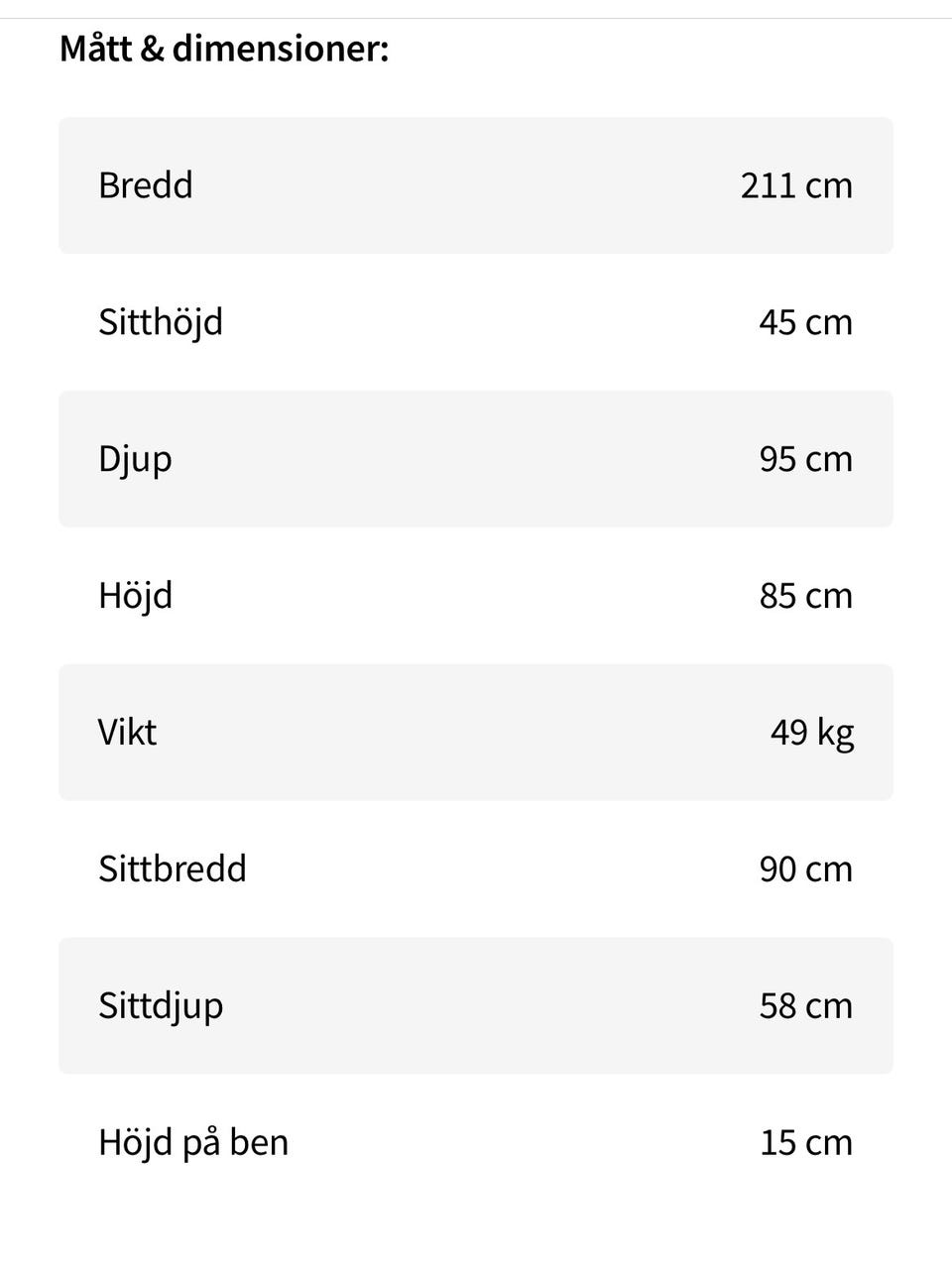Click the 90 cm seat width value
The width and height of the screenshot is (952, 1276).
(805, 870)
